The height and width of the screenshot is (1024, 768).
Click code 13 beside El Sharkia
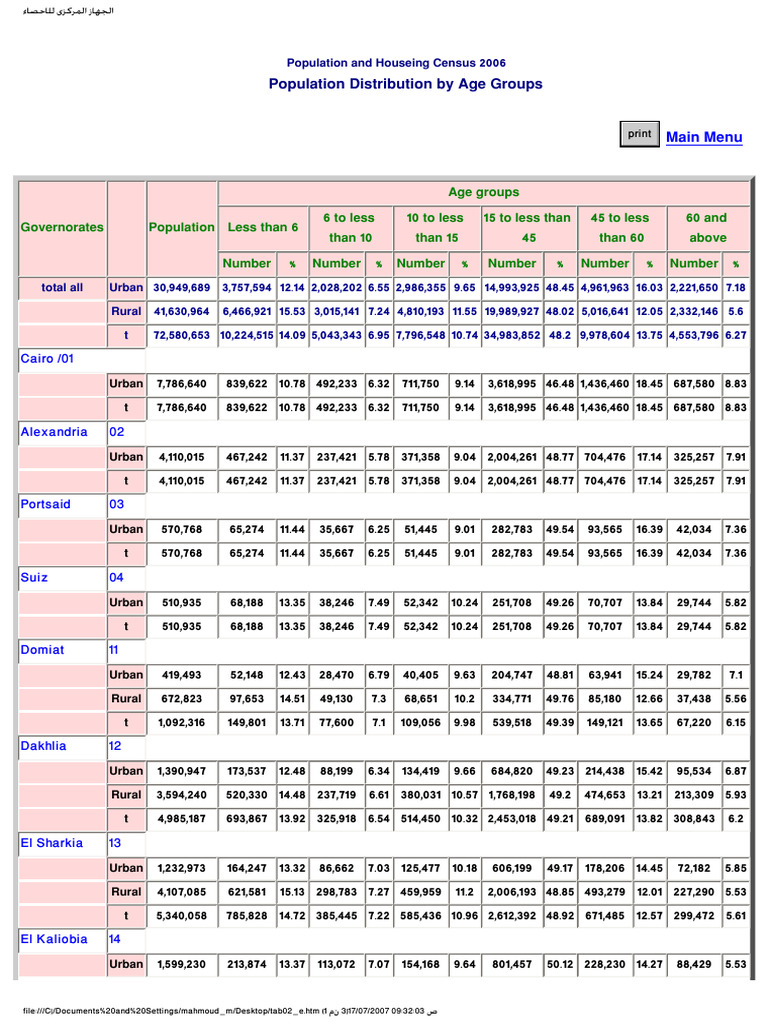coord(116,842)
